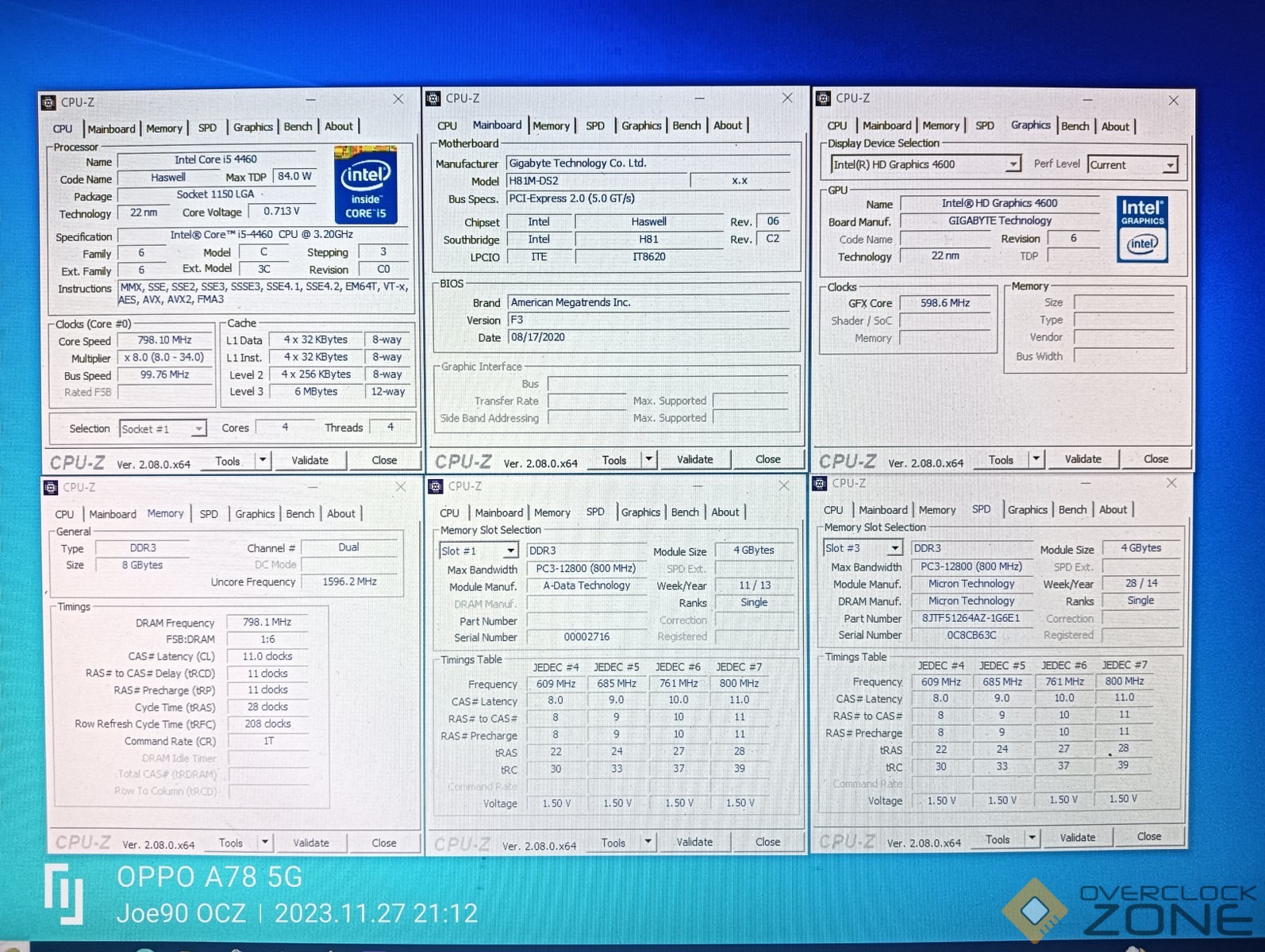Open Tools dropdown arrow in Memory window
The width and height of the screenshot is (1265, 952).
coord(264,843)
